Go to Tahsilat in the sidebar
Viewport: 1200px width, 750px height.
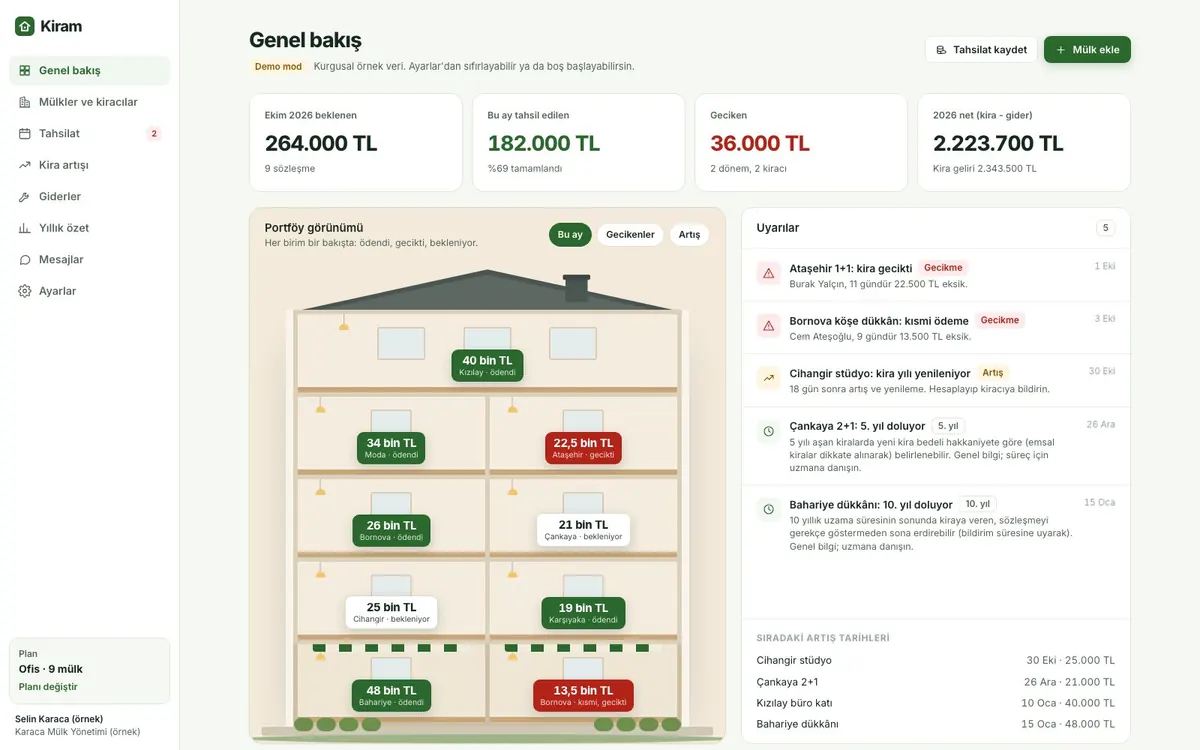click(90, 134)
